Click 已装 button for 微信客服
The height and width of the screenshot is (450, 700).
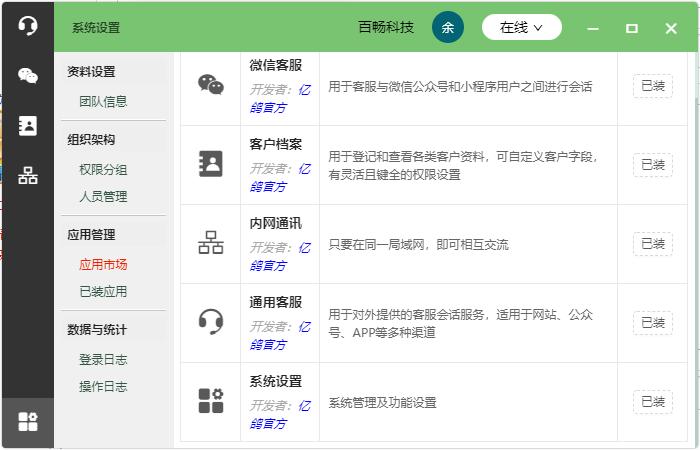point(653,86)
